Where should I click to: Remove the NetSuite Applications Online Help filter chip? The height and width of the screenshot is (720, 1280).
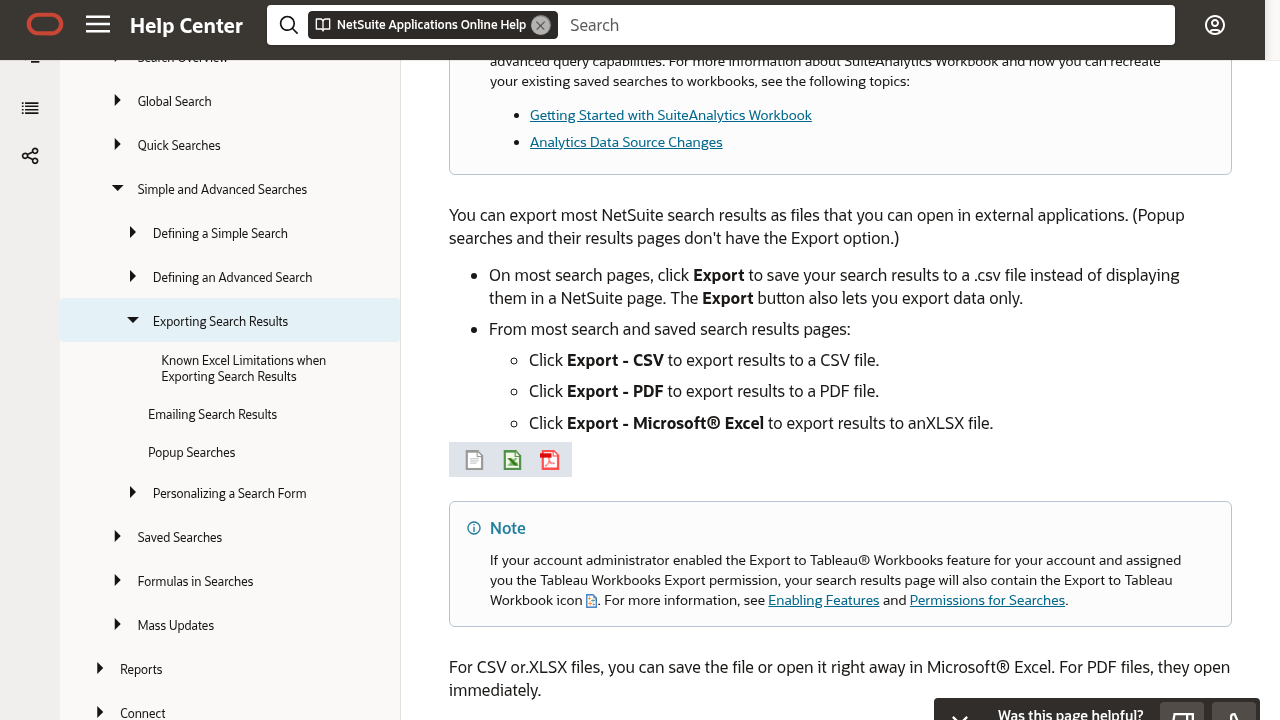[541, 25]
